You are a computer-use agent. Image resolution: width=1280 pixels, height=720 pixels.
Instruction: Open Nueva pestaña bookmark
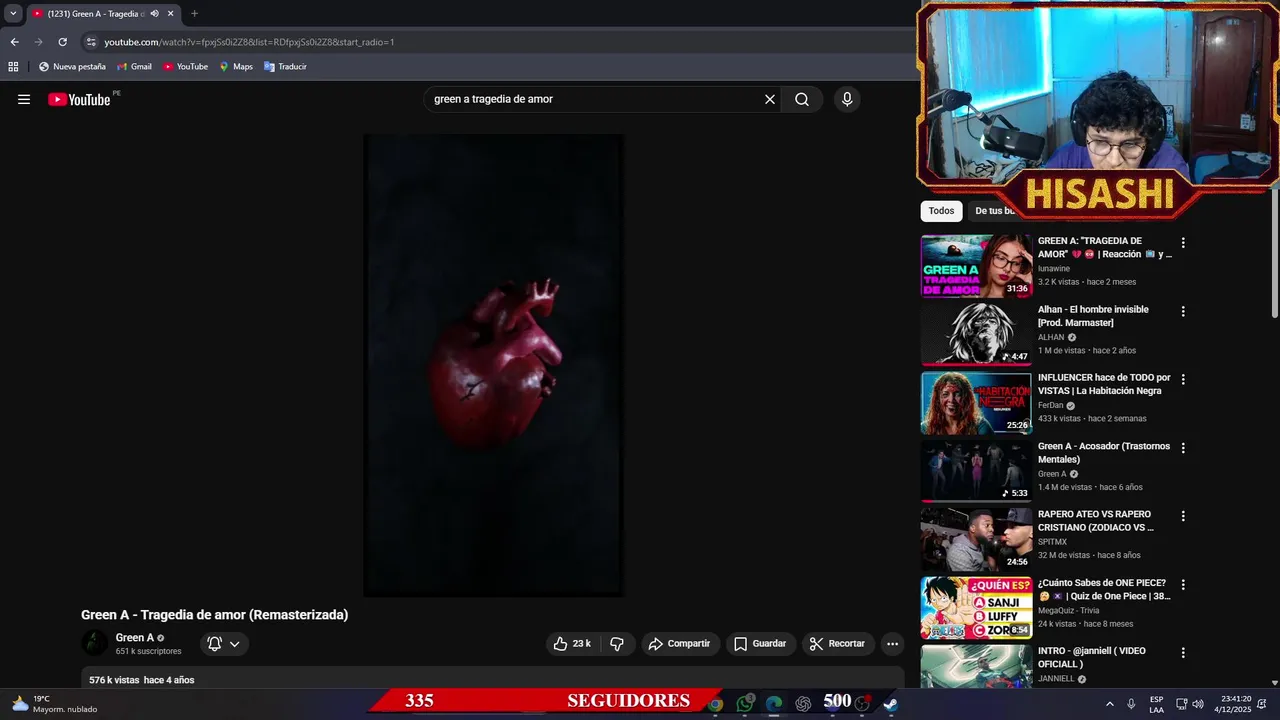pyautogui.click(x=72, y=67)
